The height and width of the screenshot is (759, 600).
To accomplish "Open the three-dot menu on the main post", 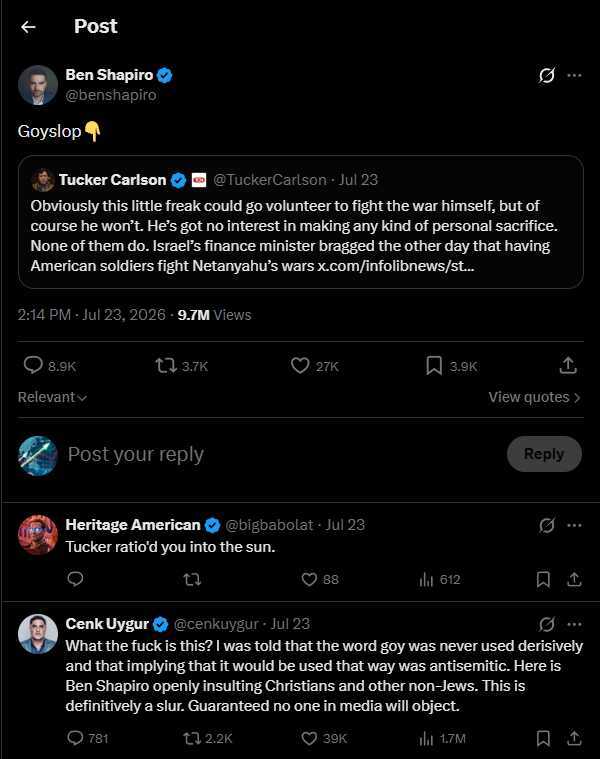I will [574, 76].
